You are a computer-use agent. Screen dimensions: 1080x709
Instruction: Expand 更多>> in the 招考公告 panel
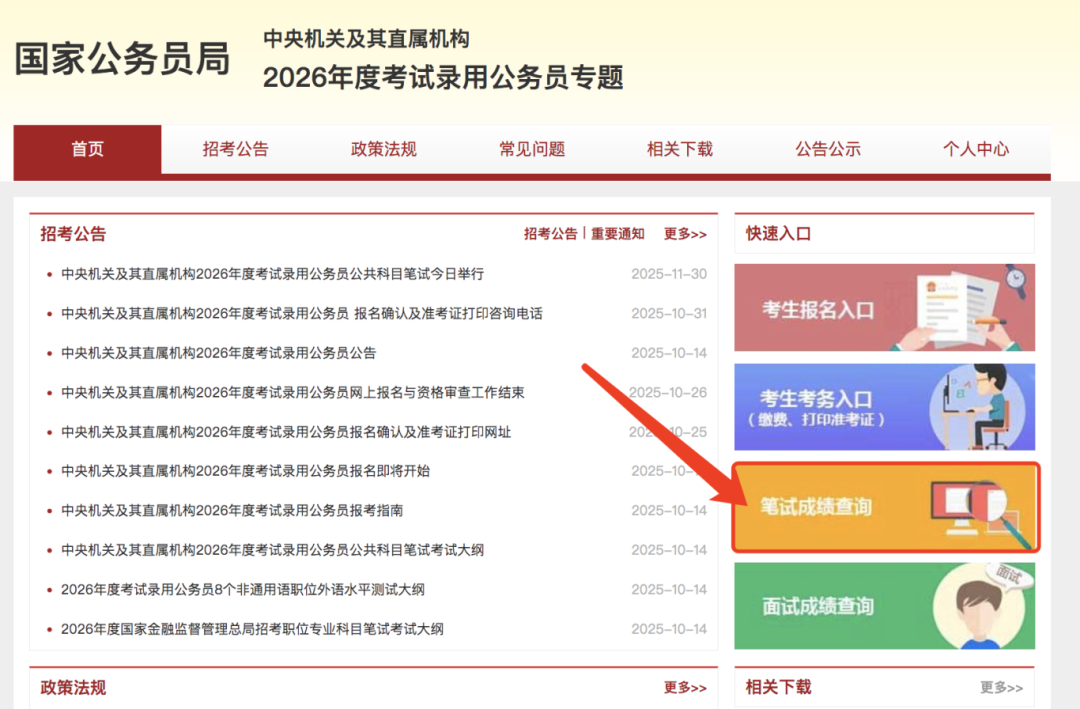point(685,234)
